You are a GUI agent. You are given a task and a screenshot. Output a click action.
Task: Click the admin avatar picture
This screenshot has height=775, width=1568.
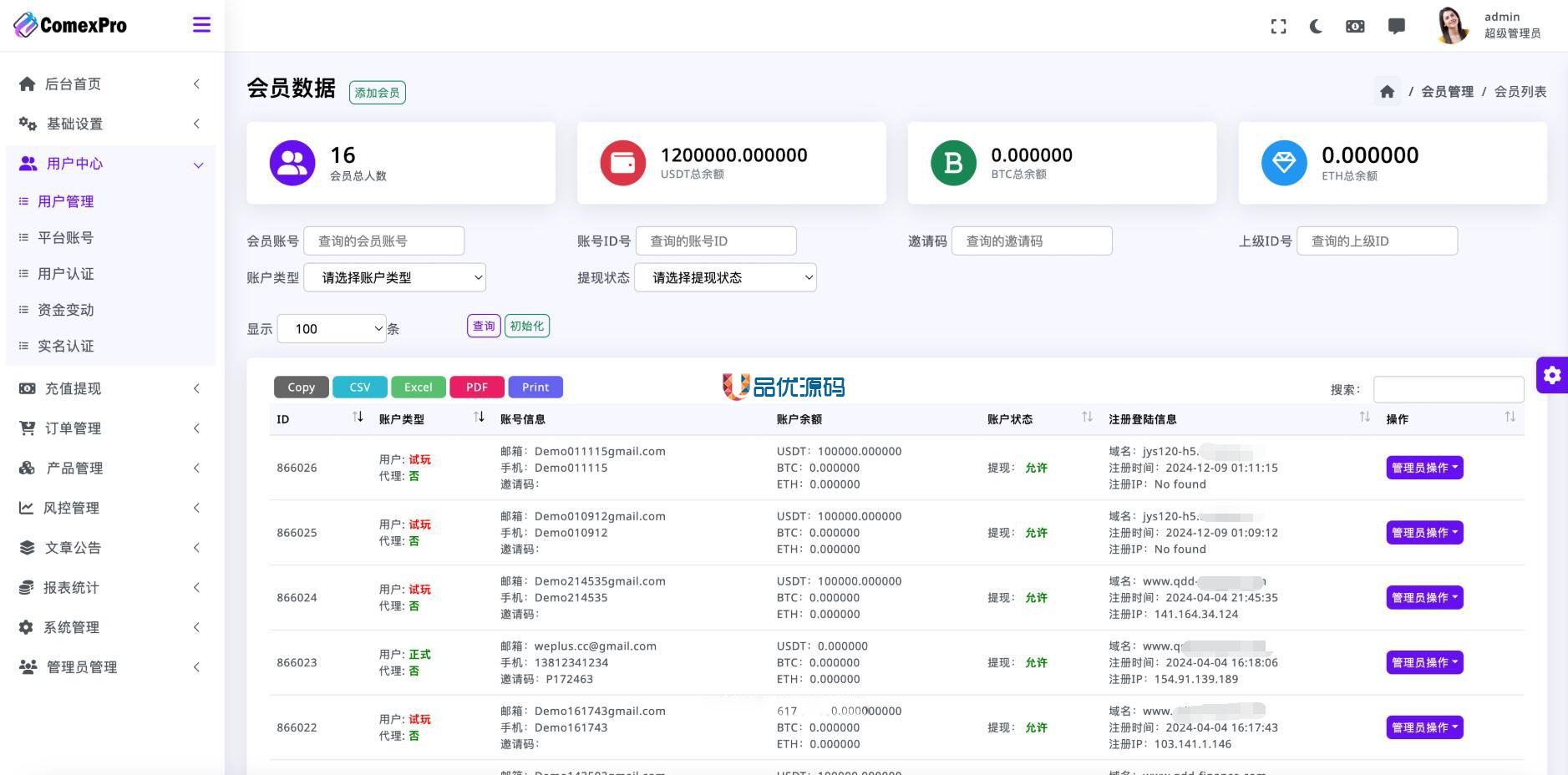[x=1452, y=25]
